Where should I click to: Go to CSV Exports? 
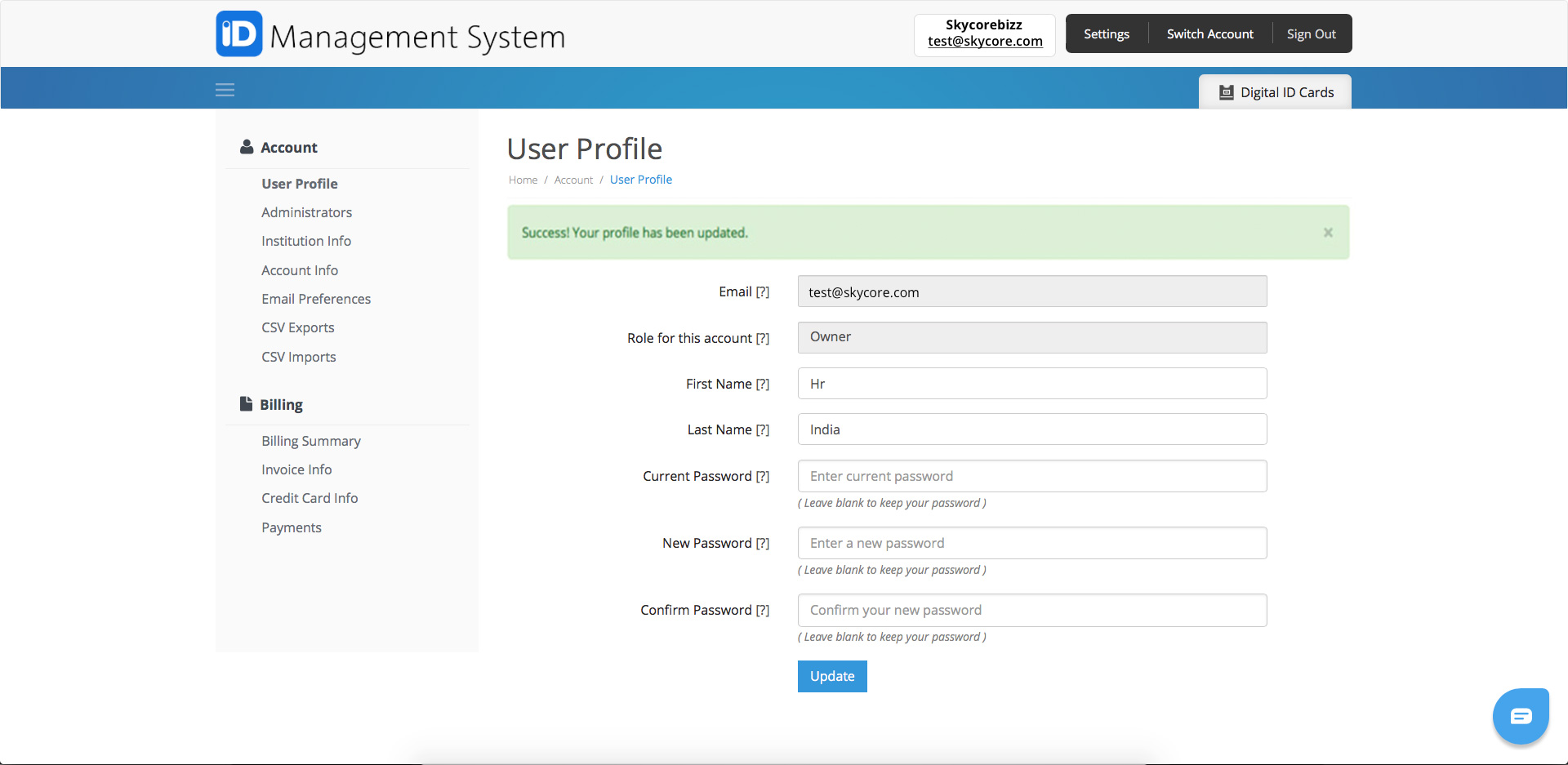click(297, 327)
